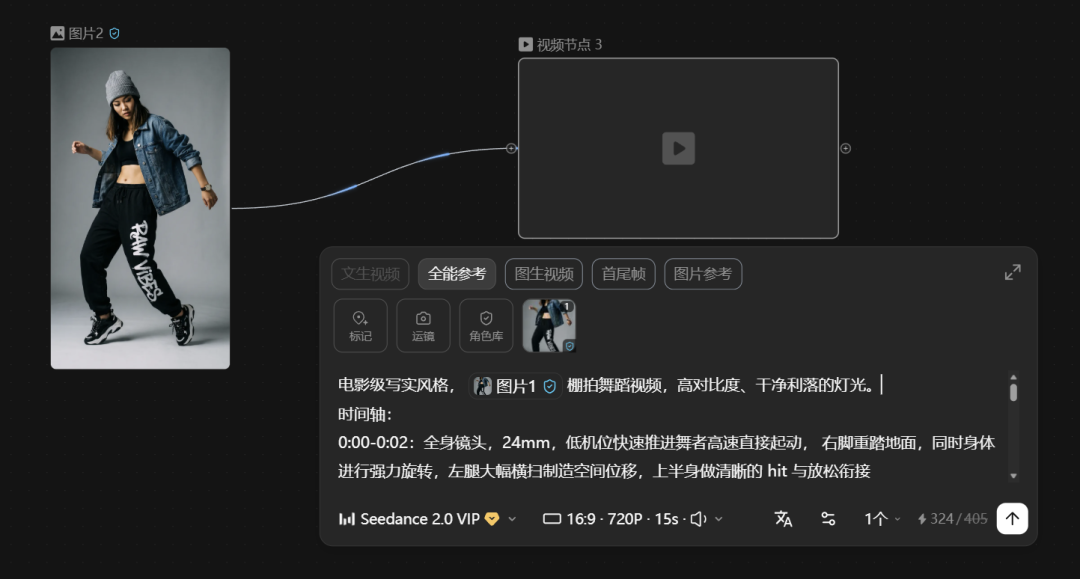This screenshot has width=1080, height=579.
Task: Select the 标记 (marker) tool
Action: pyautogui.click(x=360, y=325)
